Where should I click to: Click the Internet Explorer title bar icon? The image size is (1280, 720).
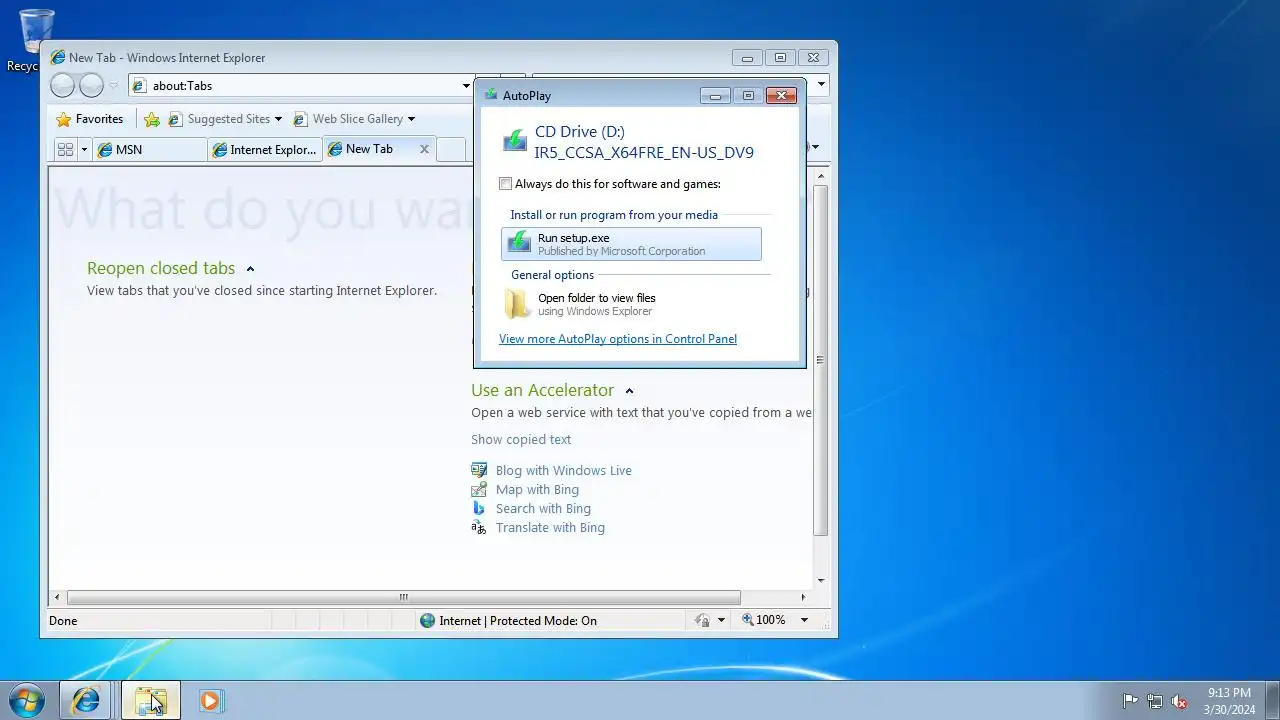tap(58, 58)
